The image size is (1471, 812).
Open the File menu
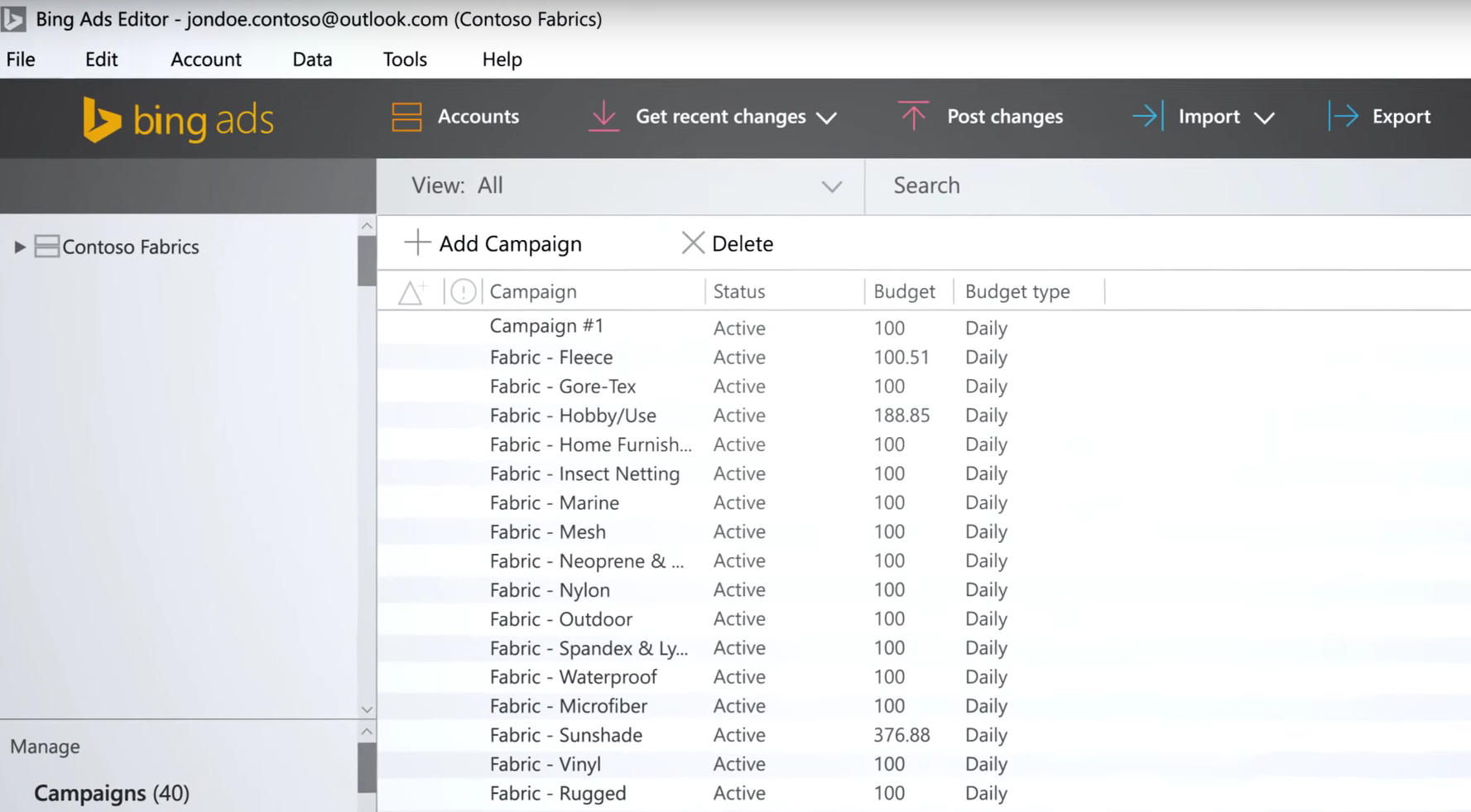pos(21,60)
